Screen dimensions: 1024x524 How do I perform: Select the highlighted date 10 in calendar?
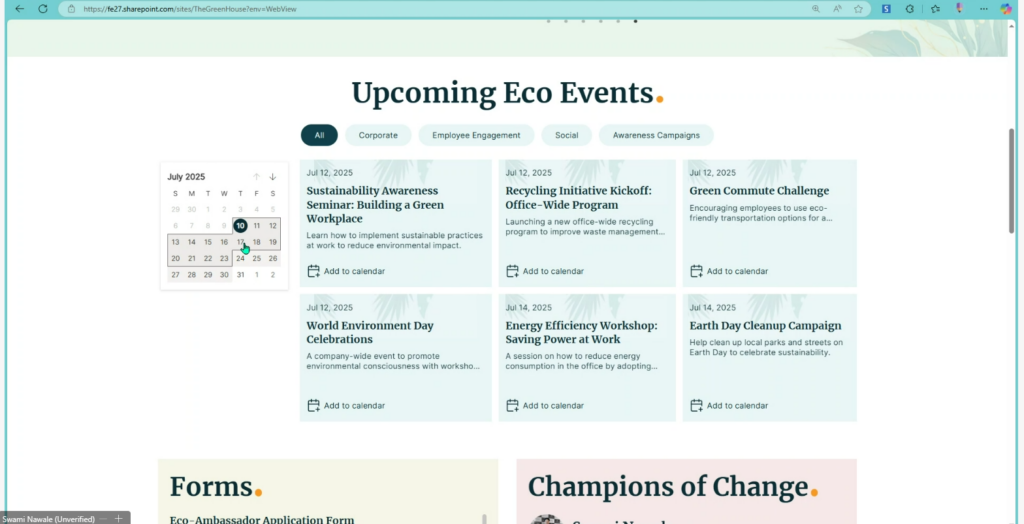[240, 226]
